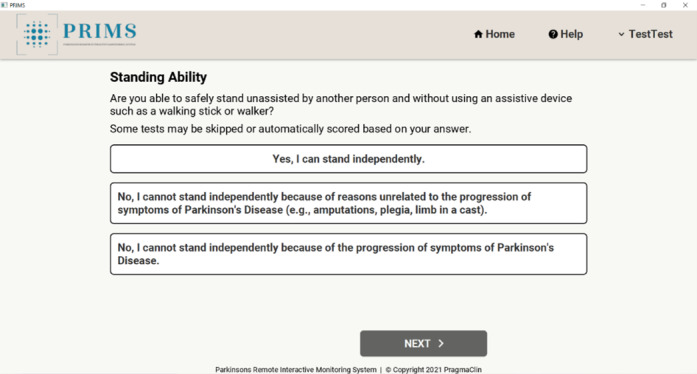The image size is (697, 374).
Task: Maximize the PRIMS window
Action: [664, 5]
